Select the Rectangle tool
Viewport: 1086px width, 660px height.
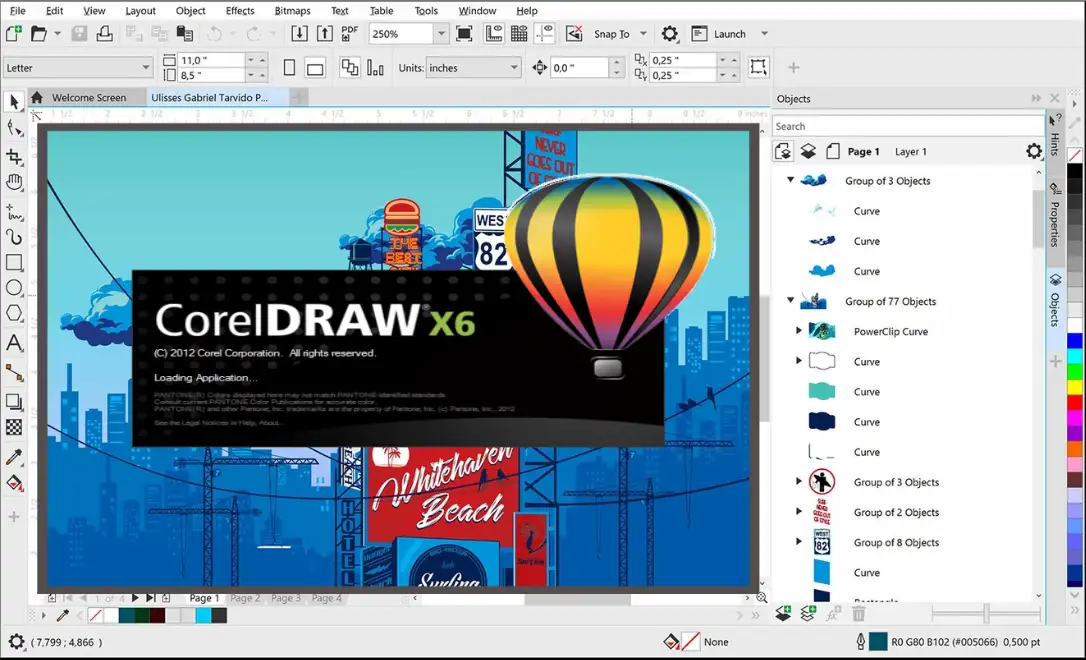click(x=14, y=262)
